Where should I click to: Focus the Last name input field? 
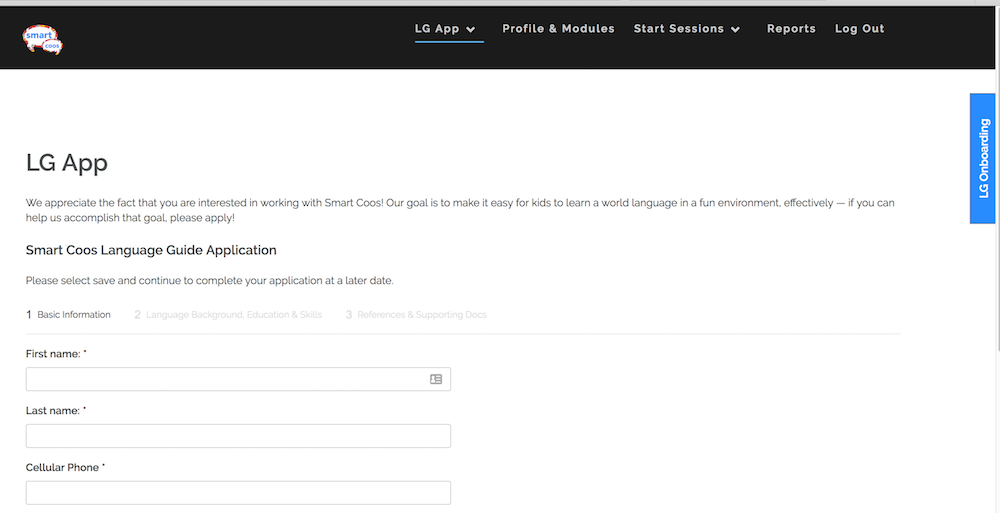point(238,436)
